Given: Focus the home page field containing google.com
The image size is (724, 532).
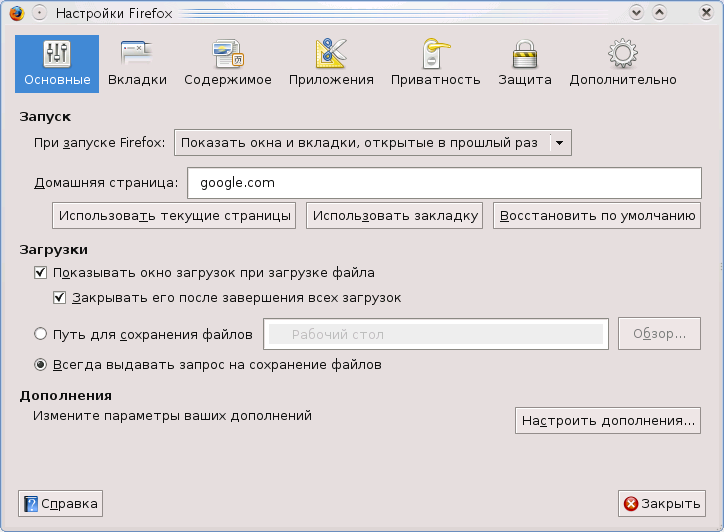Looking at the screenshot, I should [x=444, y=183].
